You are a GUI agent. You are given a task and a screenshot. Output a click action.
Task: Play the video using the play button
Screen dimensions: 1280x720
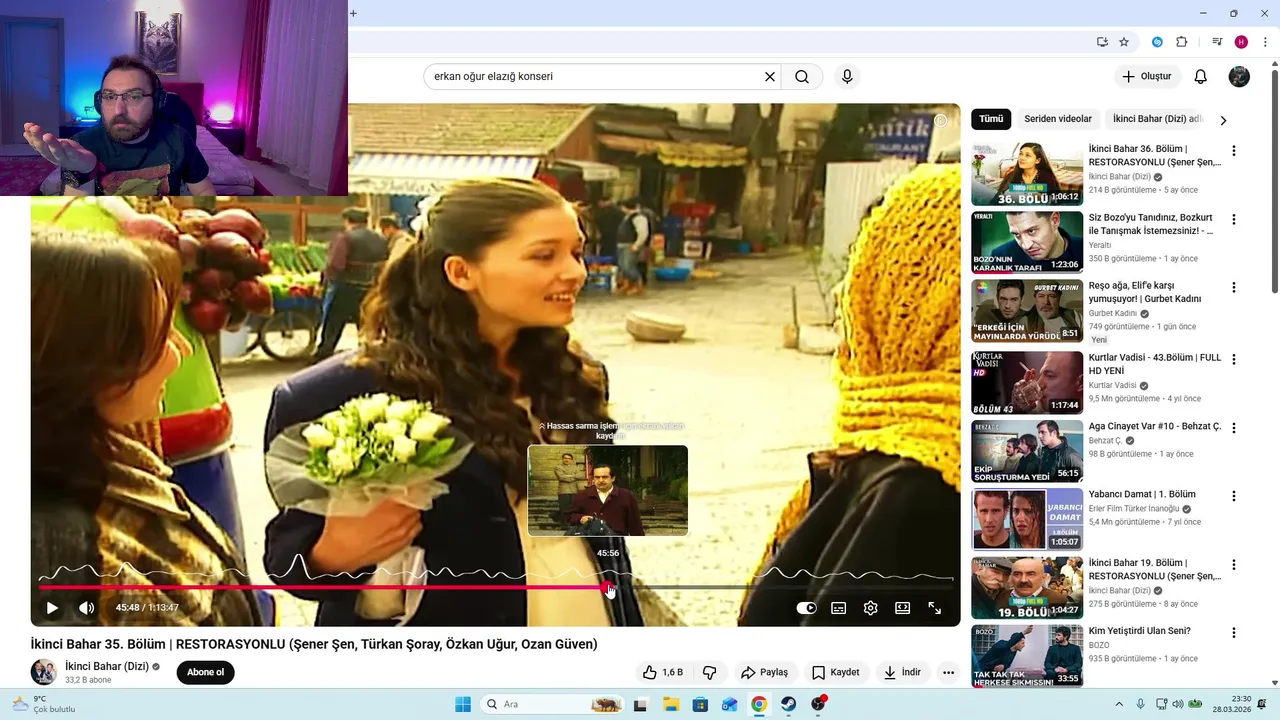pyautogui.click(x=52, y=607)
